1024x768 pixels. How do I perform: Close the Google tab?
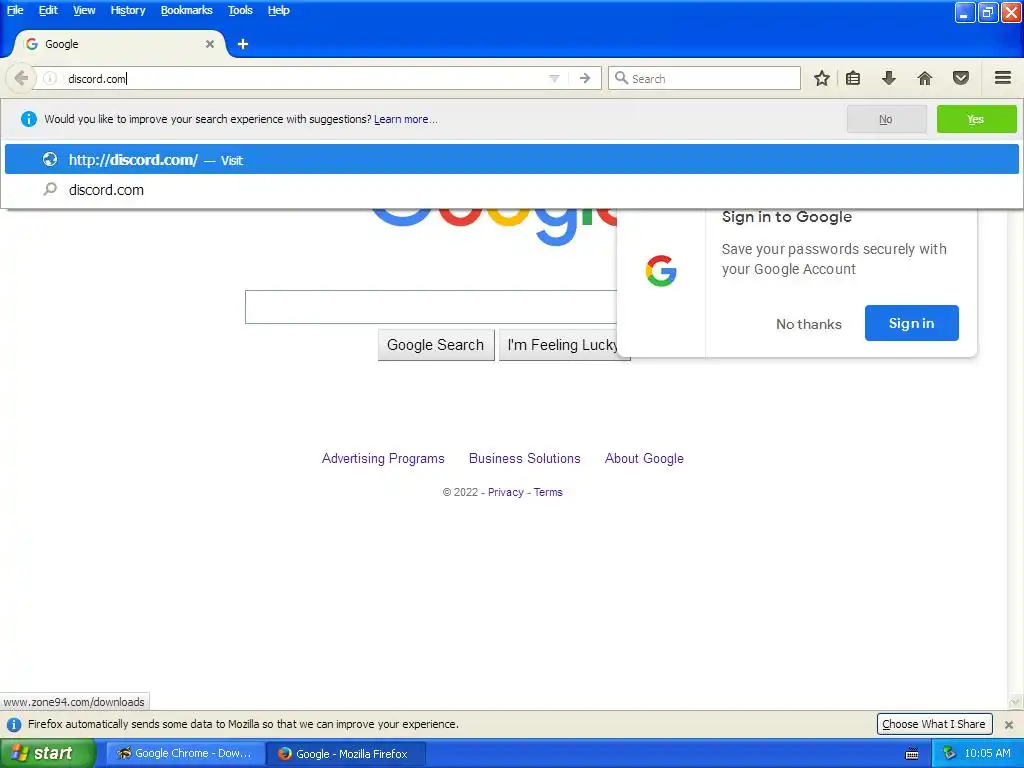(210, 44)
